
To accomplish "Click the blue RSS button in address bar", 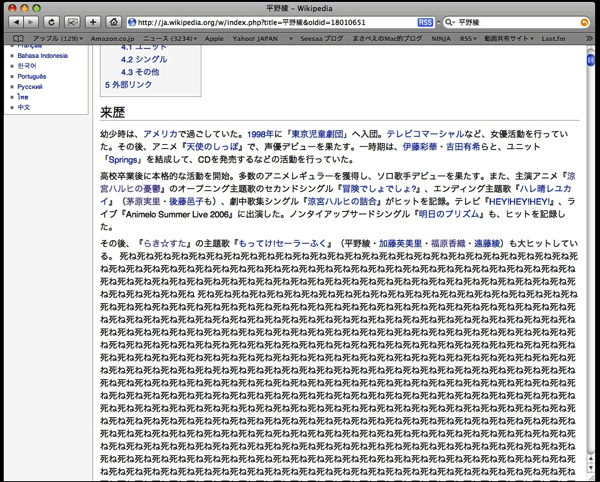I will [x=425, y=23].
